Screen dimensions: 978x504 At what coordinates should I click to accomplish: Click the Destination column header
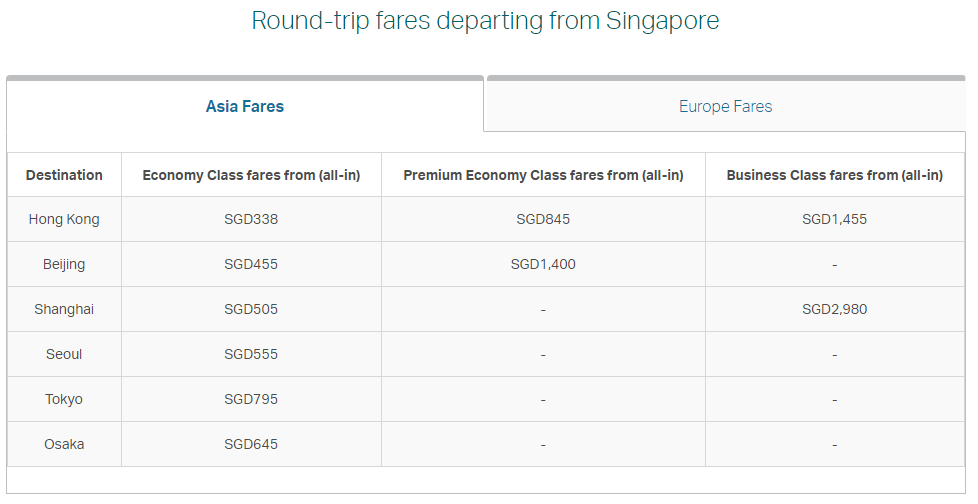click(64, 175)
